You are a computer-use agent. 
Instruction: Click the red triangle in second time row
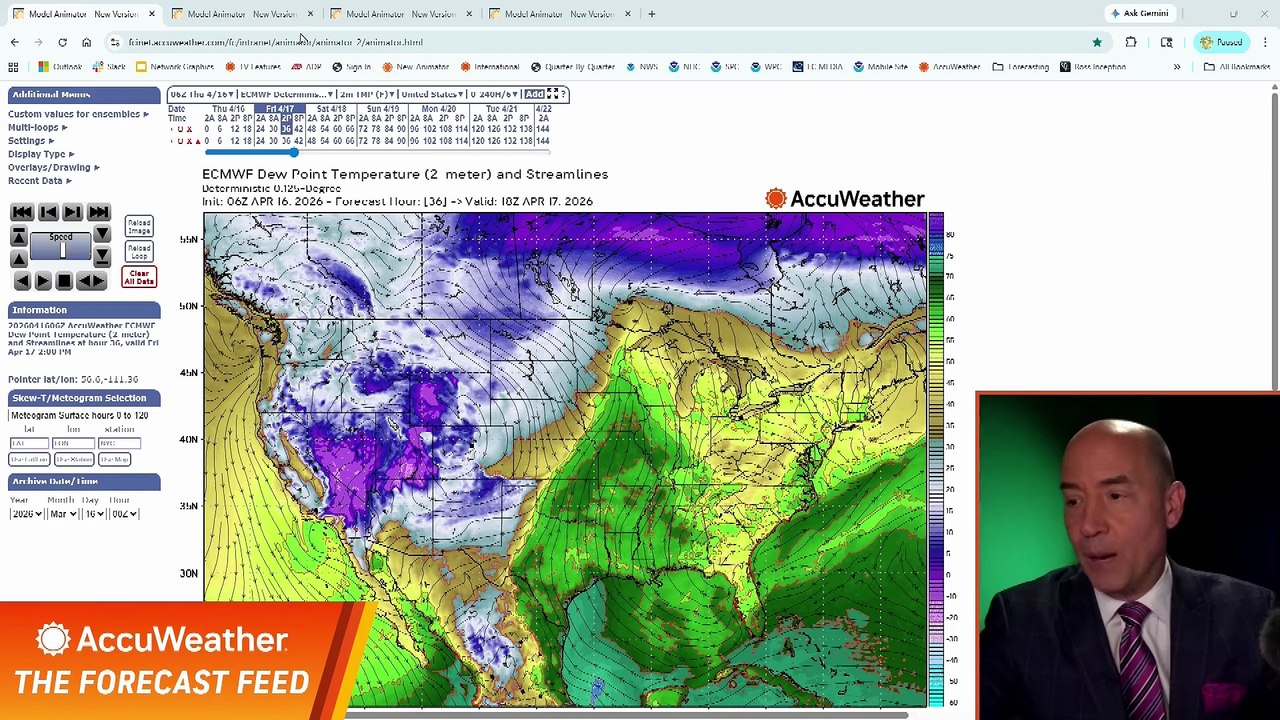point(198,141)
